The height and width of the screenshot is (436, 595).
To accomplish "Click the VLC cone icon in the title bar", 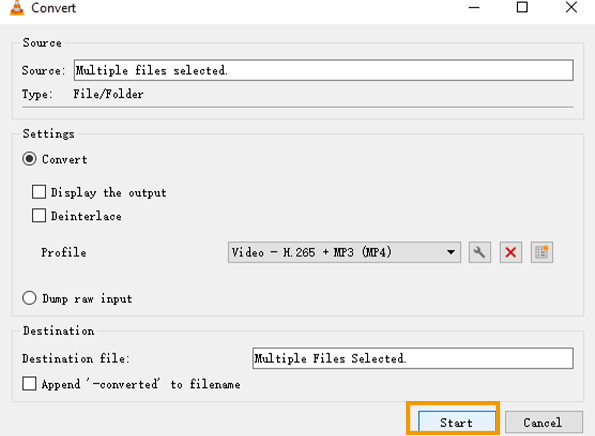I will click(x=17, y=8).
